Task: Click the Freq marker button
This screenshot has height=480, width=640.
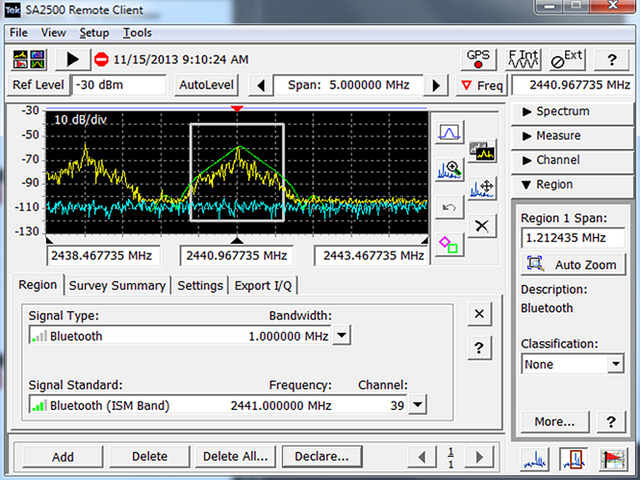Action: point(482,85)
